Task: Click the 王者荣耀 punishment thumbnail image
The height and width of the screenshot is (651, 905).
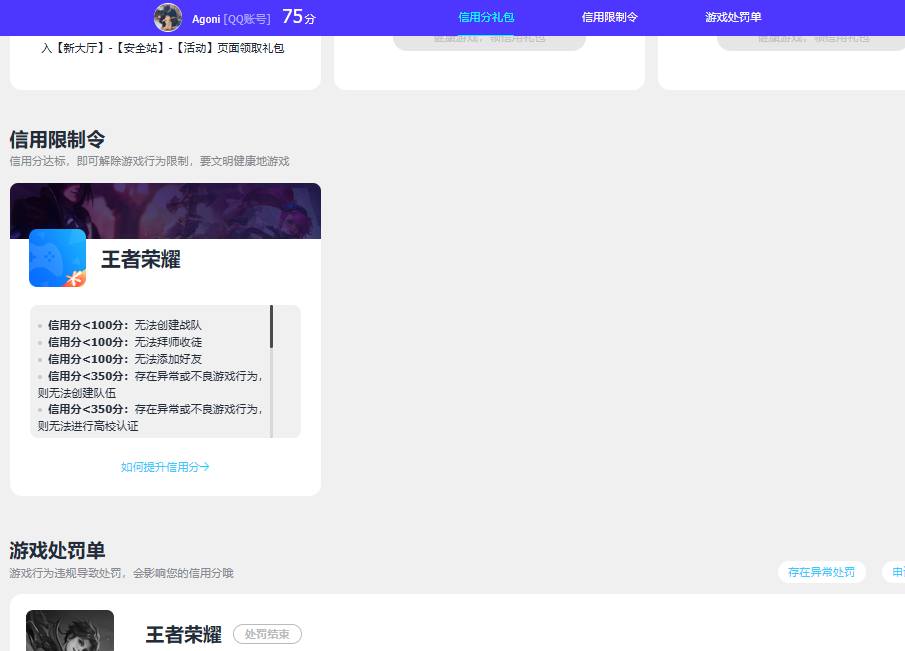Action: tap(70, 630)
